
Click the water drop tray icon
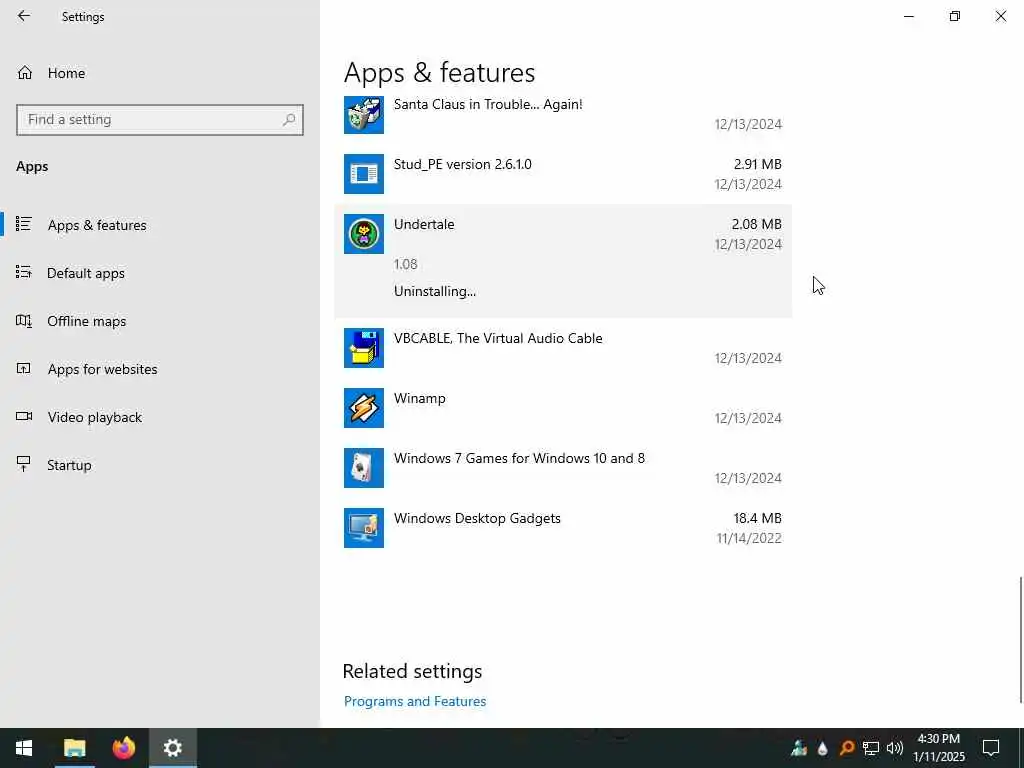click(823, 748)
